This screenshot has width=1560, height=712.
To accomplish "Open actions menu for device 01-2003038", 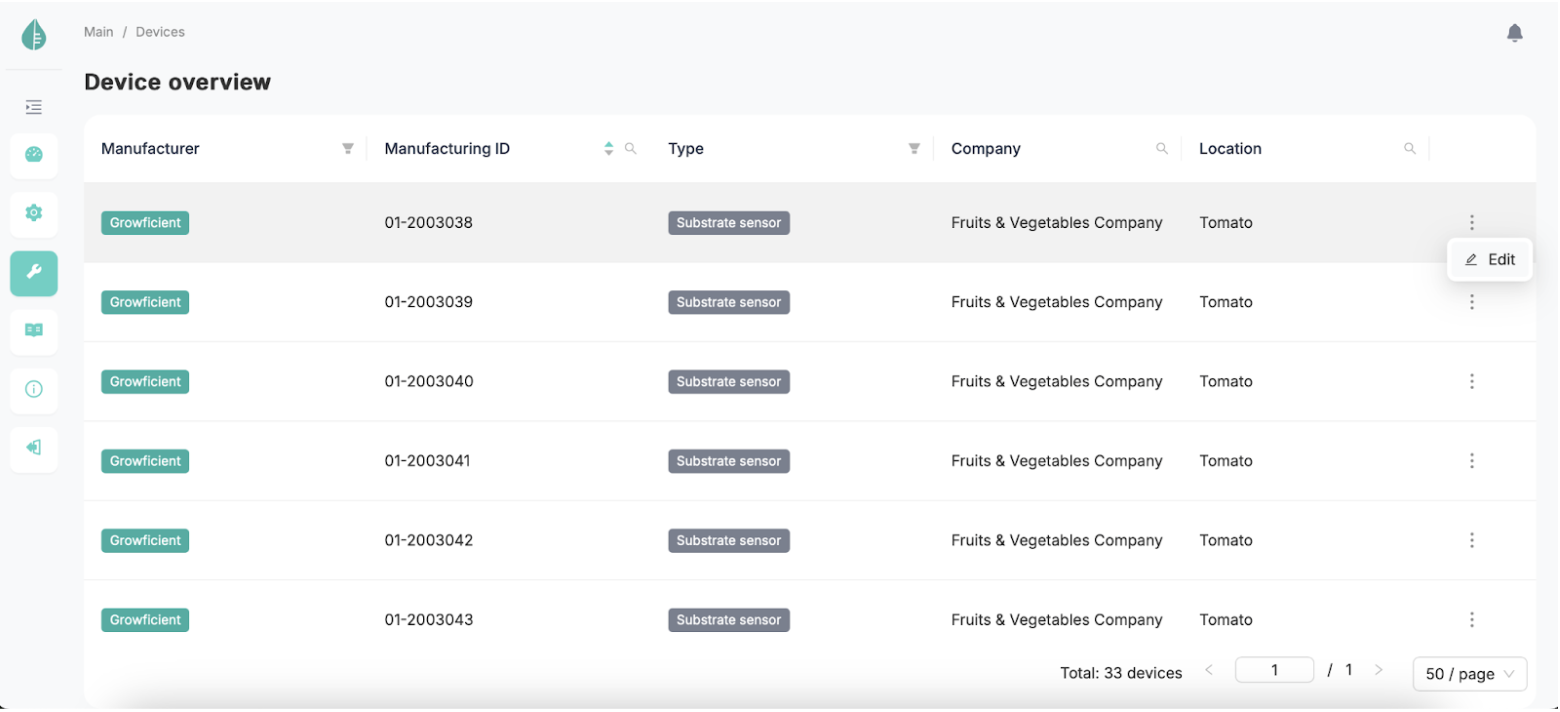I will pos(1472,223).
